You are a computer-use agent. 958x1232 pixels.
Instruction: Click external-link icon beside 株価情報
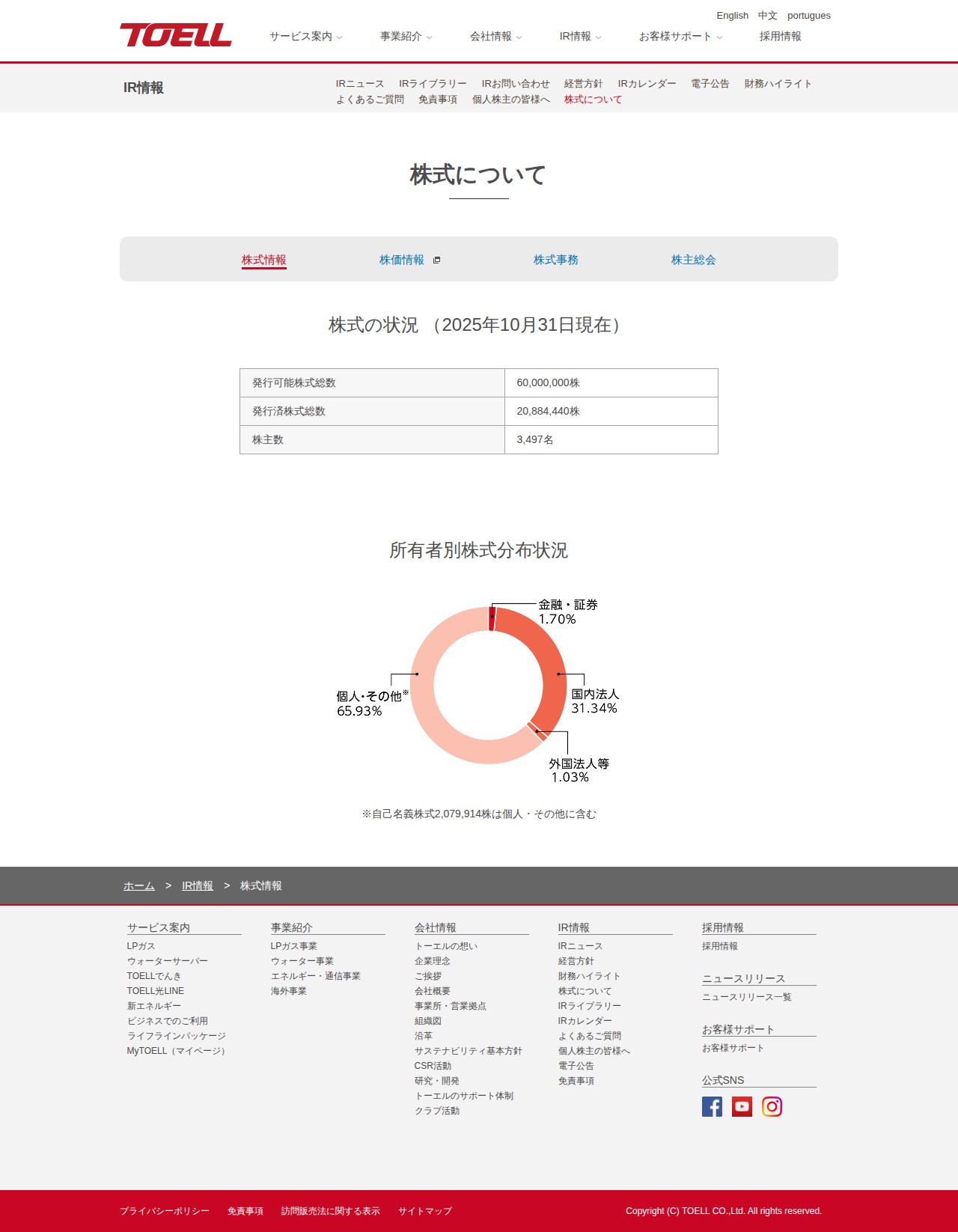(437, 260)
